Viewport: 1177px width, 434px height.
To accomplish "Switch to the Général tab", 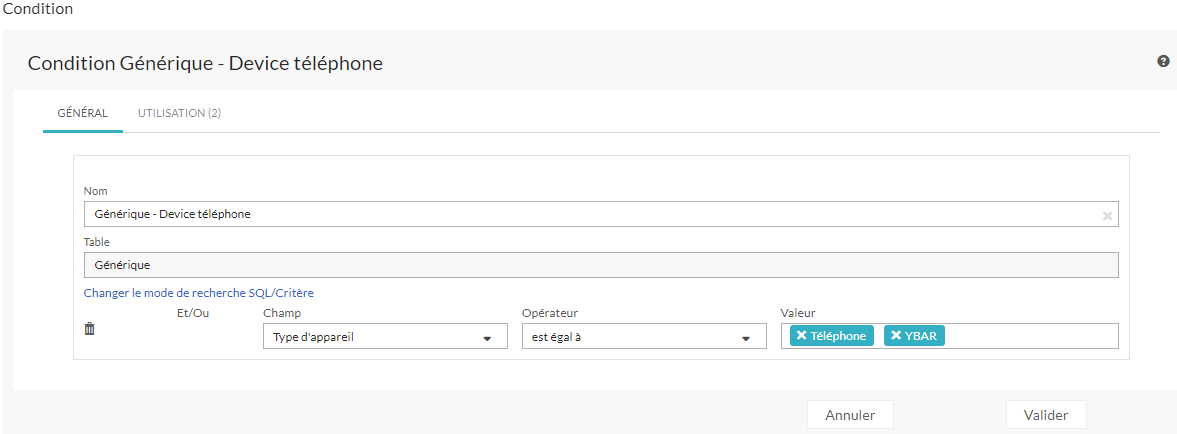I will tap(83, 113).
